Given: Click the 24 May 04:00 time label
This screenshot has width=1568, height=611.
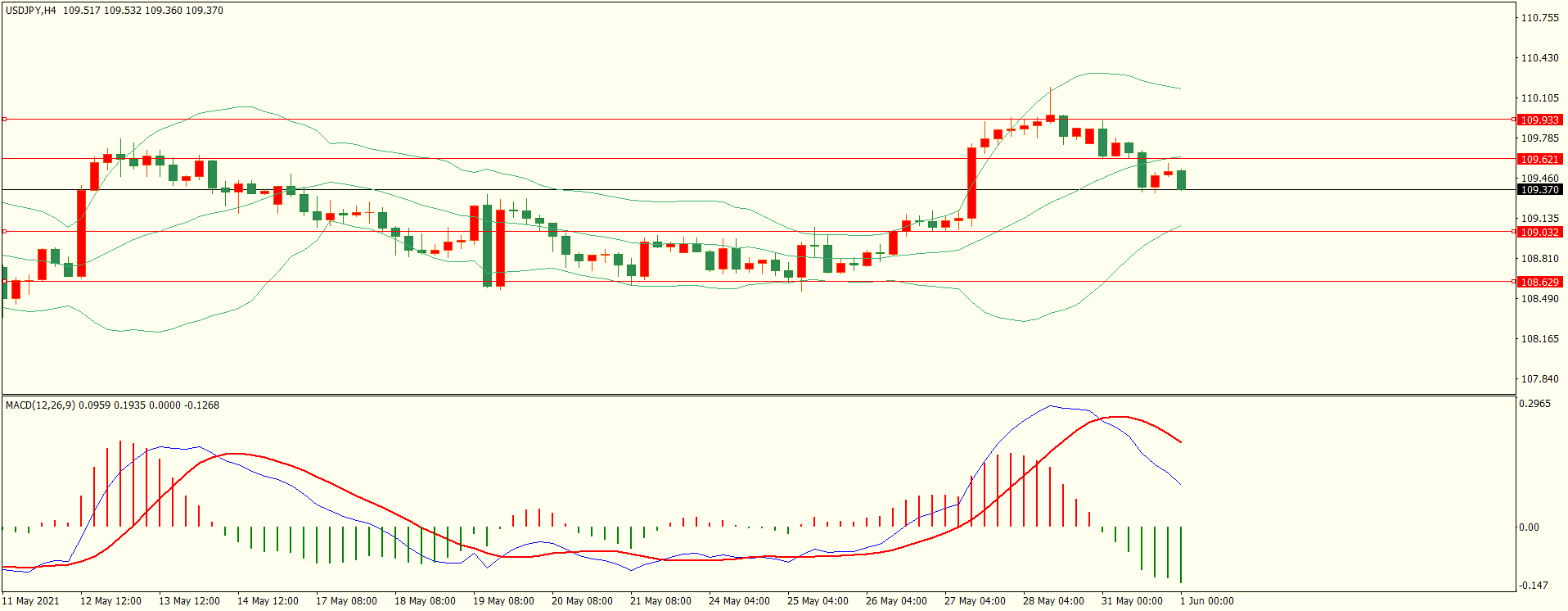Looking at the screenshot, I should (739, 600).
